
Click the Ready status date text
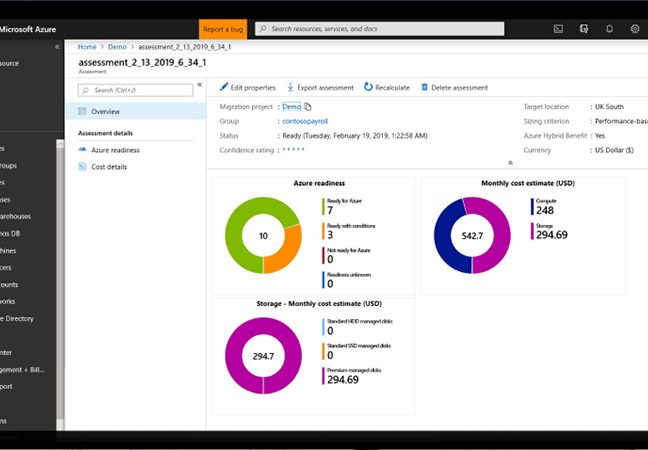tap(355, 136)
